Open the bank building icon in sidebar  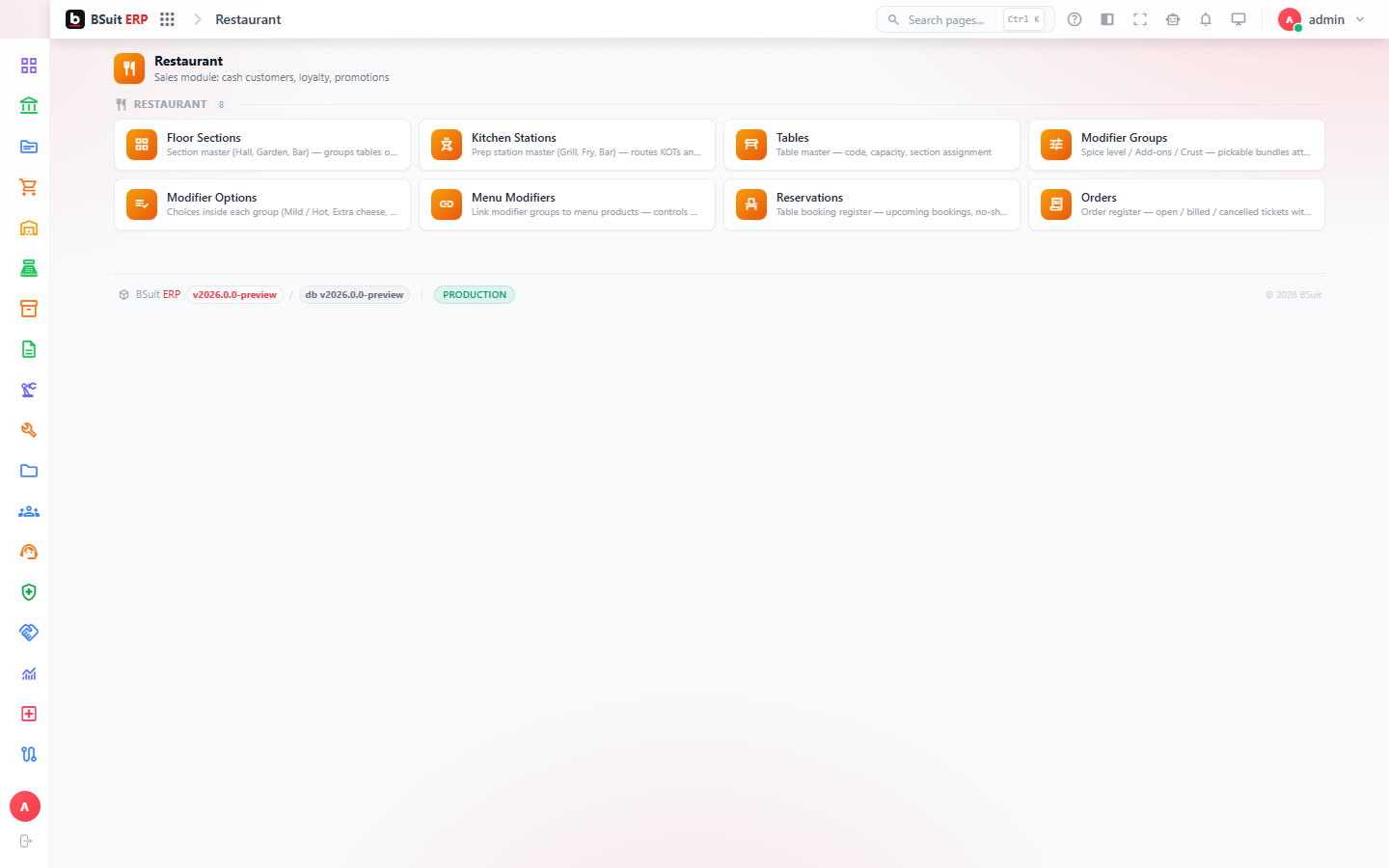point(29,106)
